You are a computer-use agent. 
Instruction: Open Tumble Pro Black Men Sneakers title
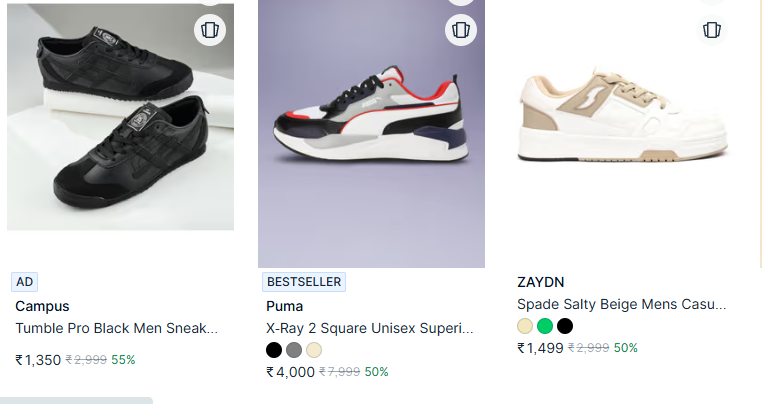coord(116,328)
